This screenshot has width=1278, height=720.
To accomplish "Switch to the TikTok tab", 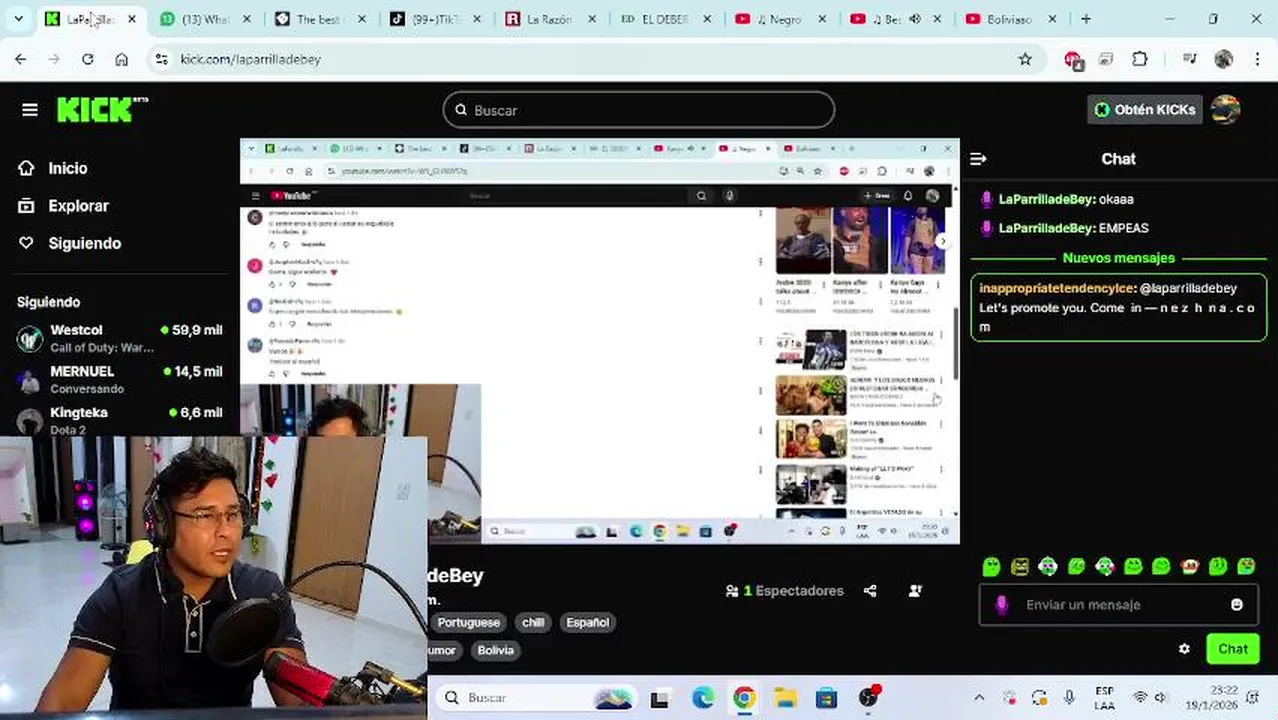I will click(435, 19).
